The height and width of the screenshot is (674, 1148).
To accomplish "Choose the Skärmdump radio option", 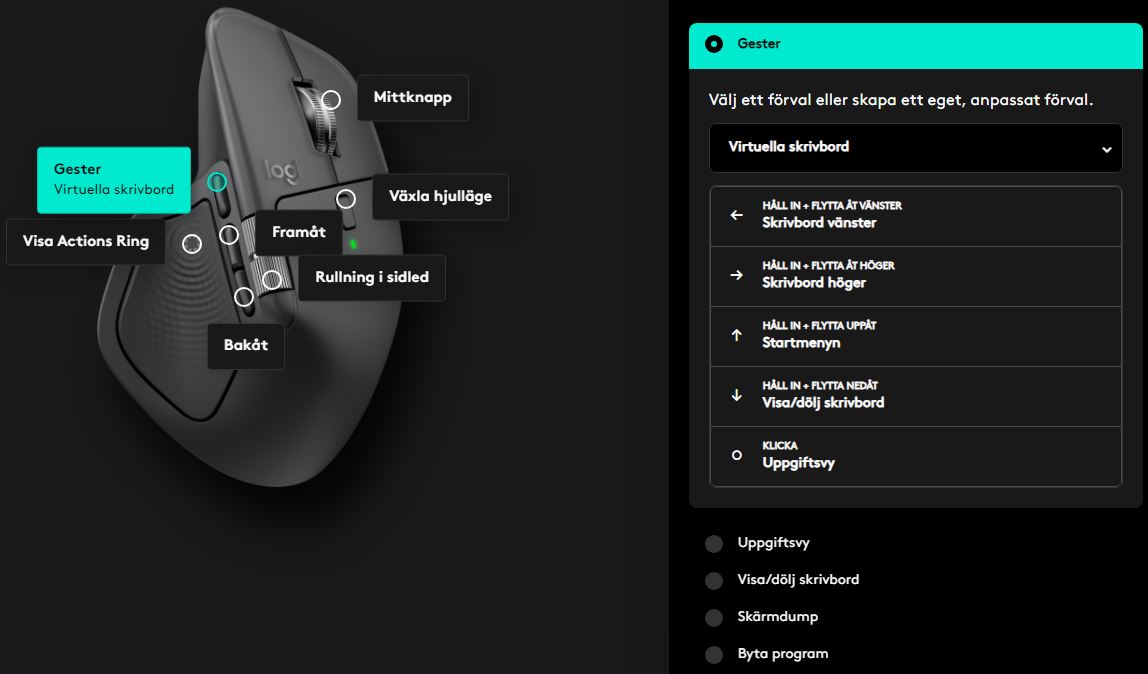I will point(714,617).
